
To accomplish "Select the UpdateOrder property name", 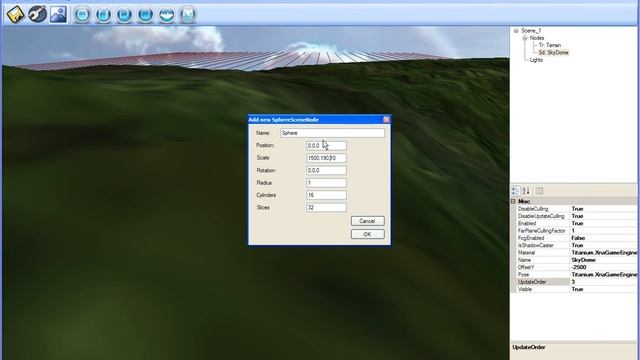I will (532, 282).
